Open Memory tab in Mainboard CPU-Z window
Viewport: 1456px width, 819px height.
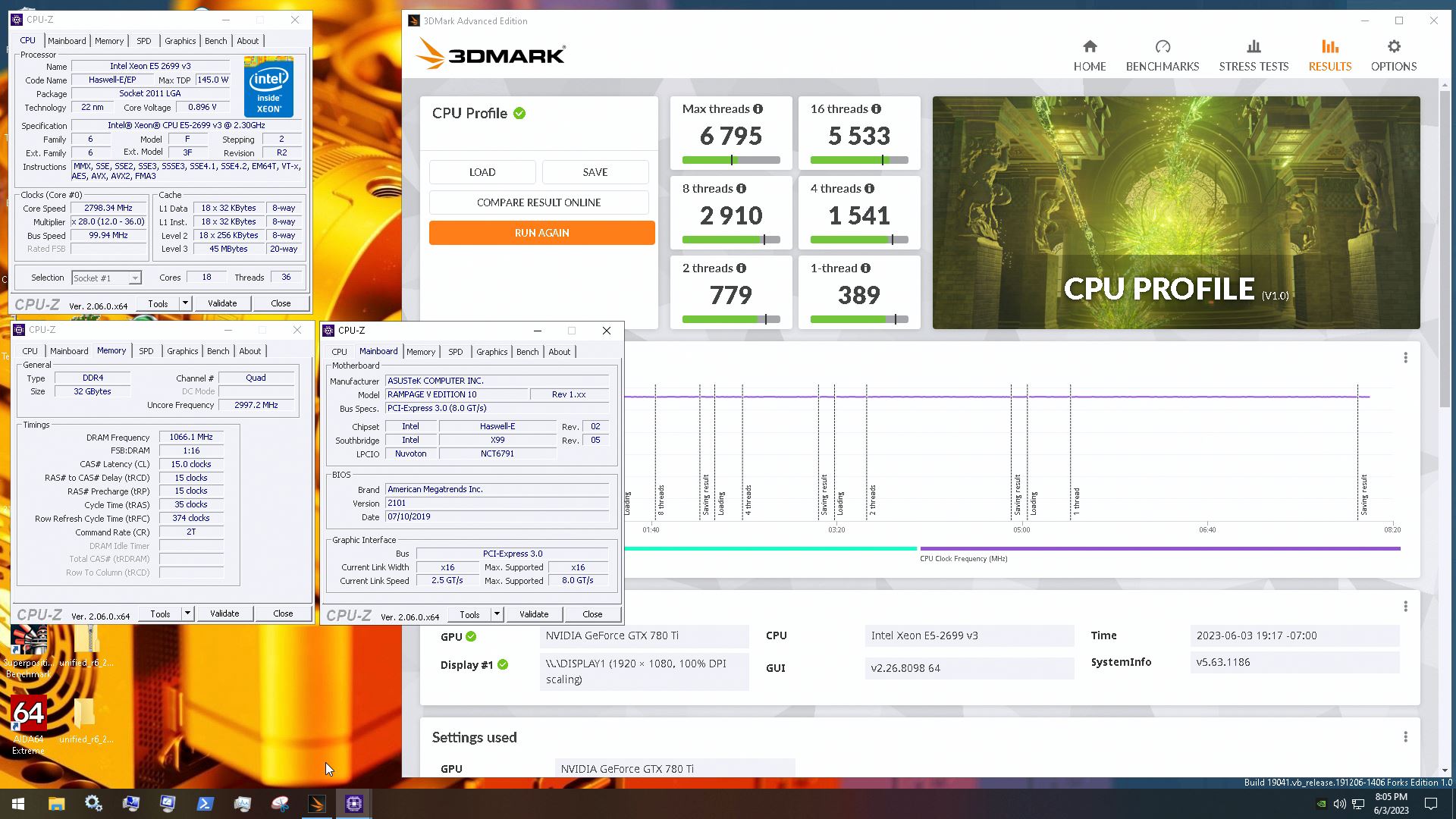[421, 352]
